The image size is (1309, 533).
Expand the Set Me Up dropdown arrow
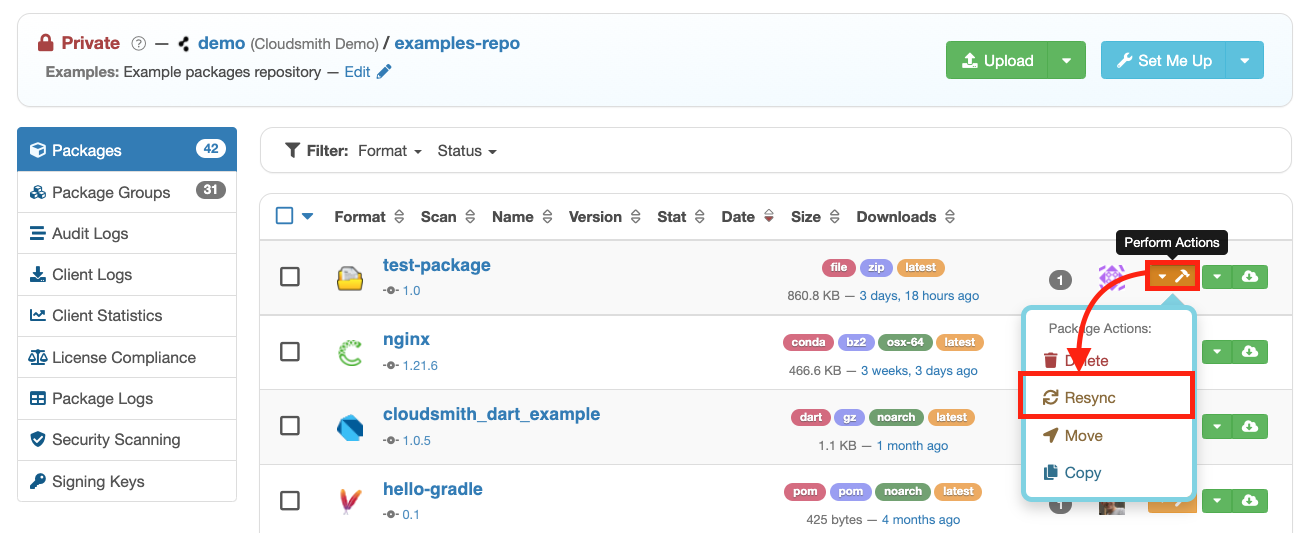click(x=1245, y=60)
